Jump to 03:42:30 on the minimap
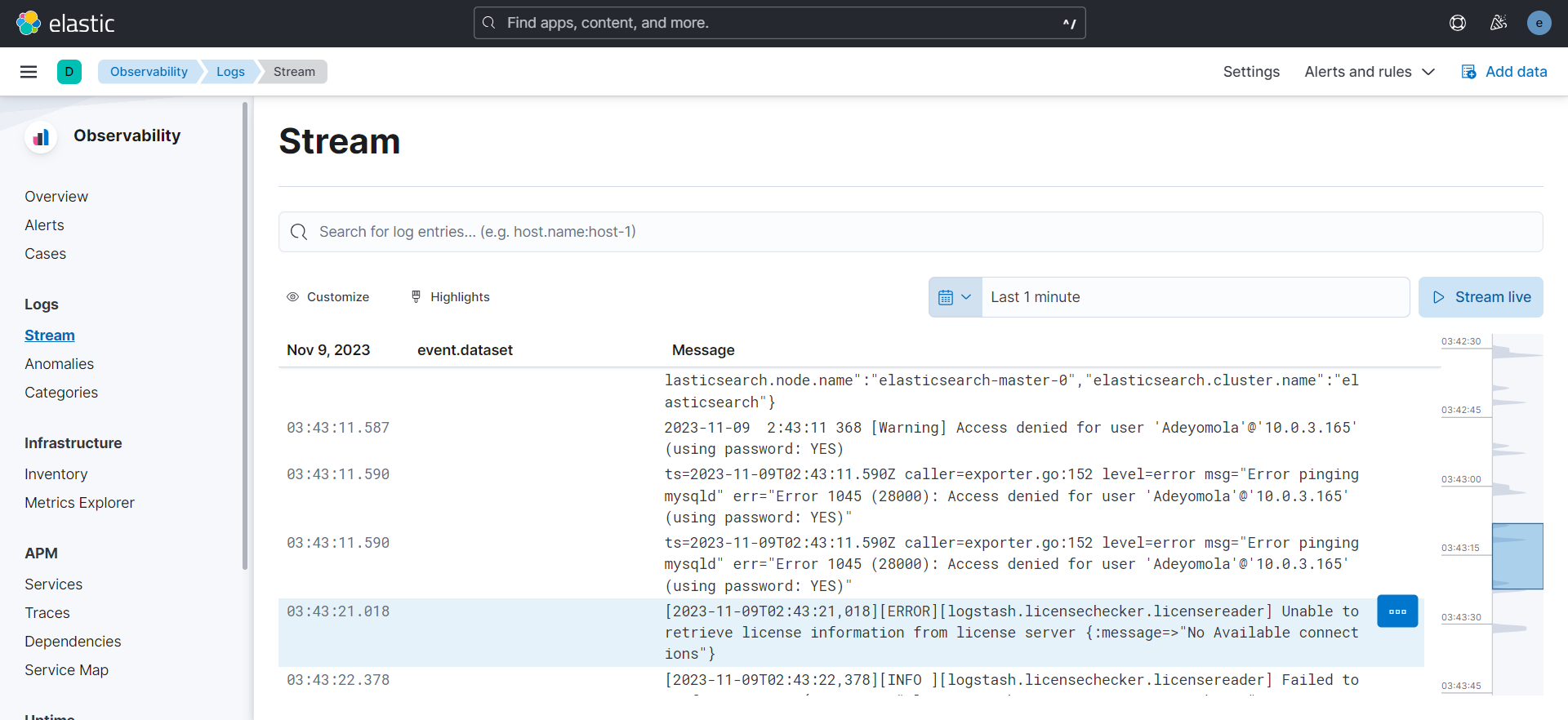Screen dimensions: 1568x720 point(1461,342)
